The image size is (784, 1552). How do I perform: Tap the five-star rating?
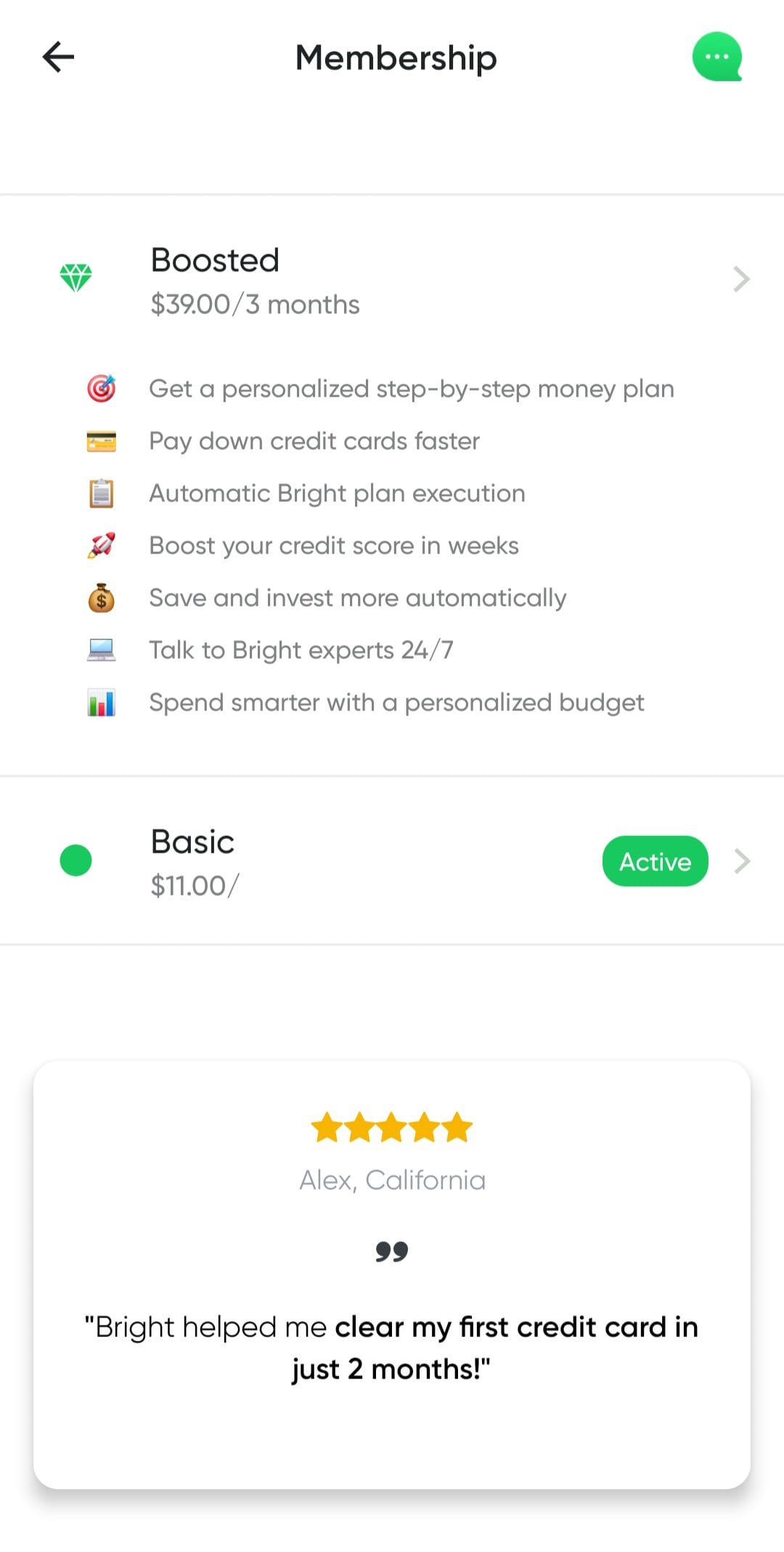(392, 1128)
